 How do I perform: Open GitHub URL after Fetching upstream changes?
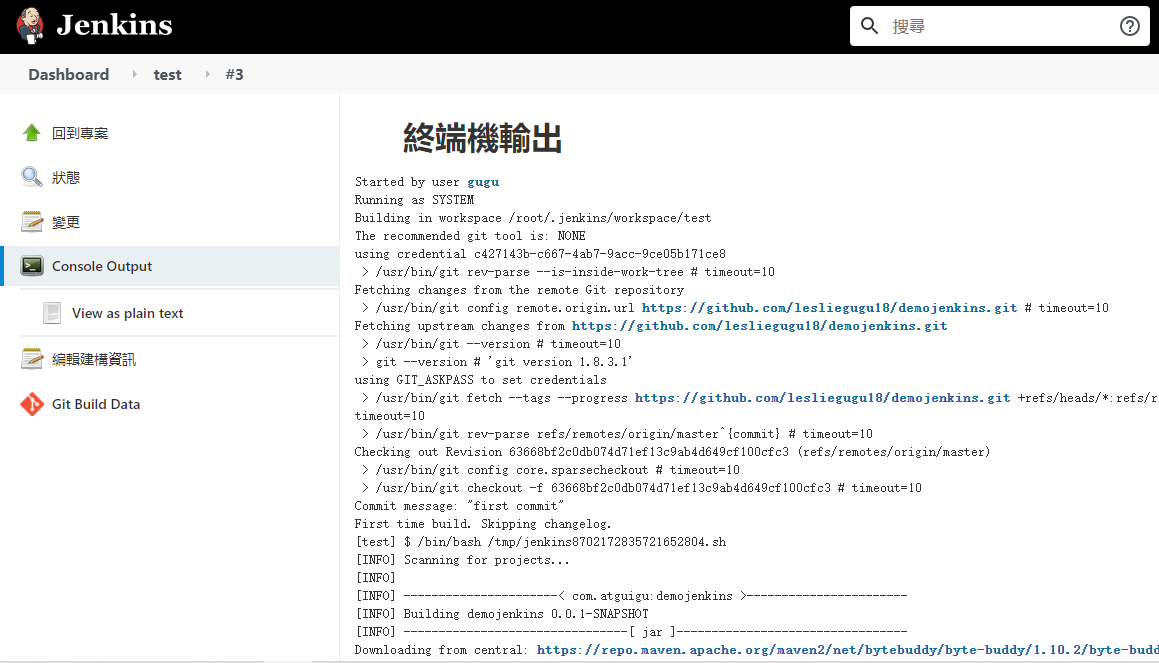[760, 326]
